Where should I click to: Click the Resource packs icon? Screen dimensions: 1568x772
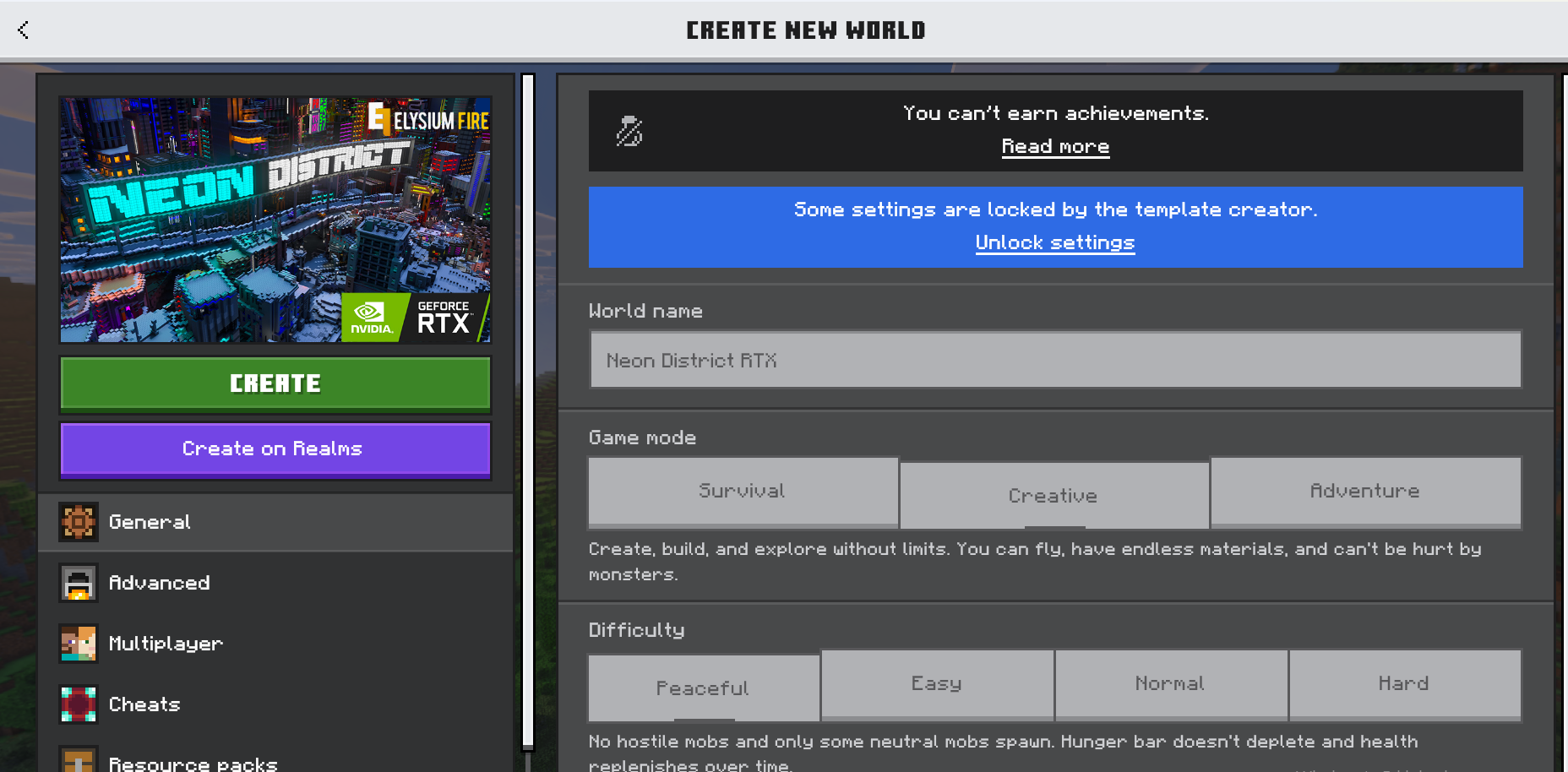pyautogui.click(x=79, y=759)
